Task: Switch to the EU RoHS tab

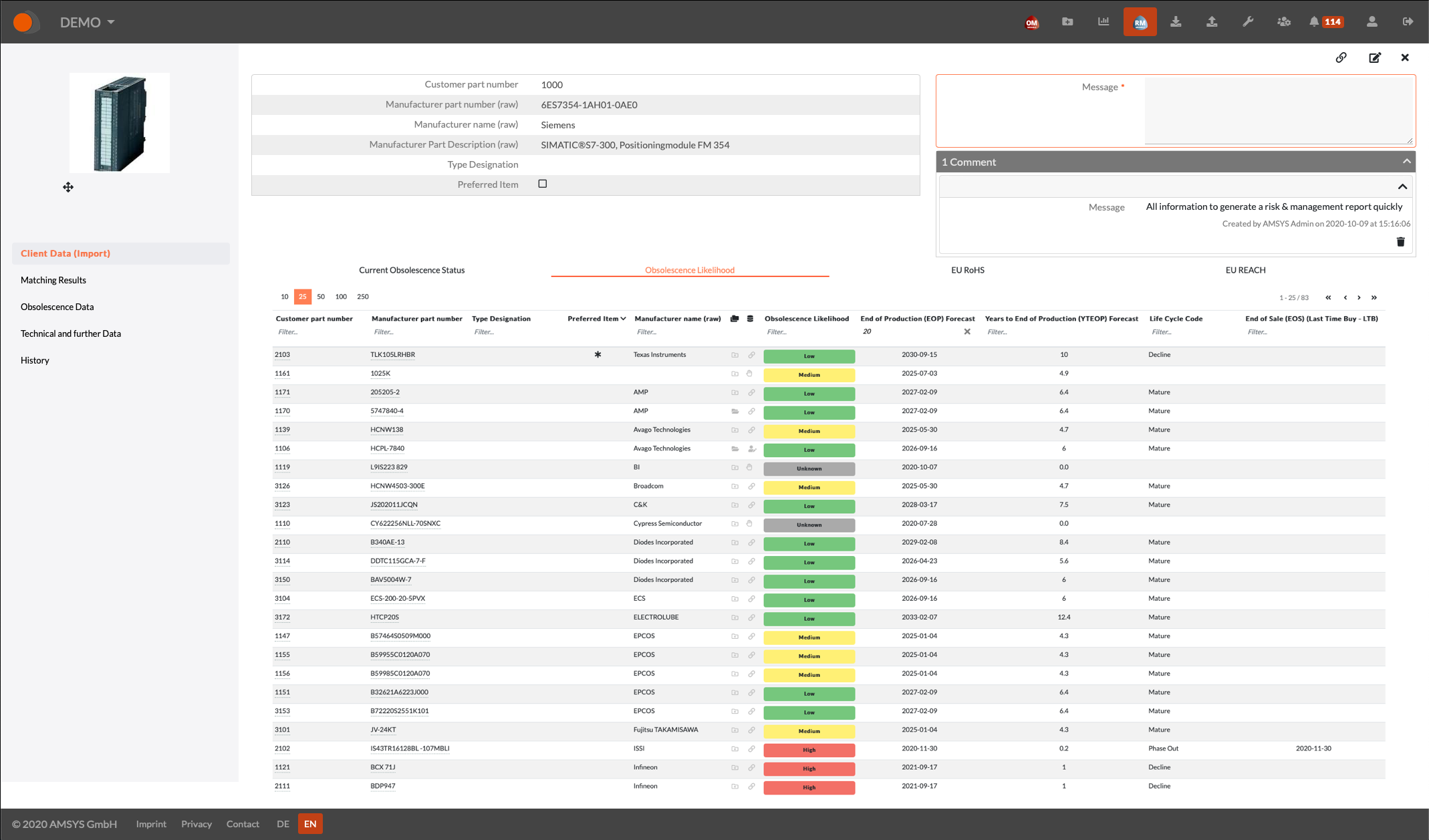Action: [x=966, y=270]
